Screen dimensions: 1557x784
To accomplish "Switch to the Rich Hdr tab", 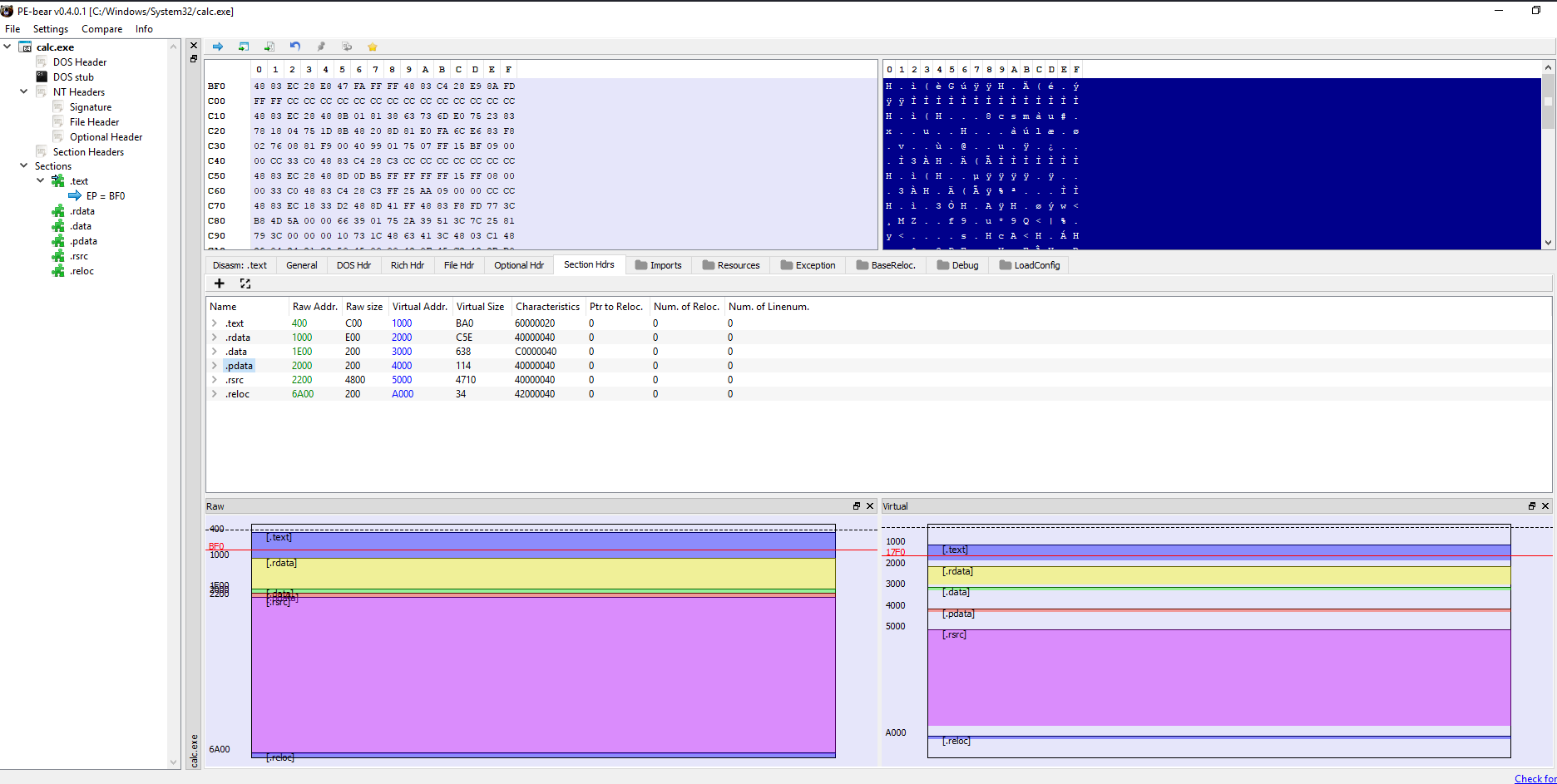I will [408, 265].
